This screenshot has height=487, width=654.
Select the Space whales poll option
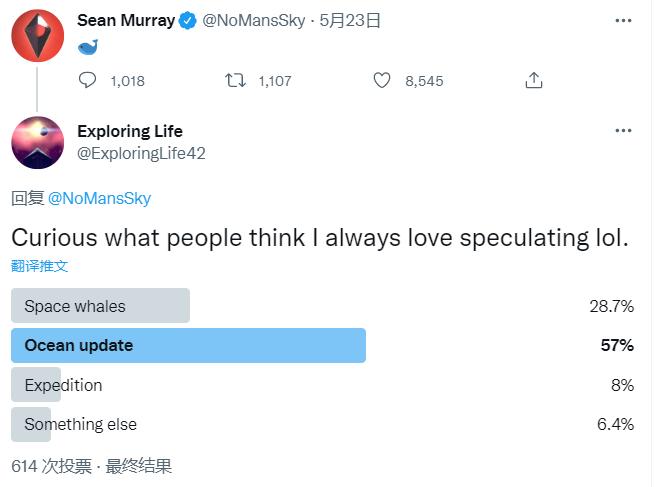tap(100, 306)
